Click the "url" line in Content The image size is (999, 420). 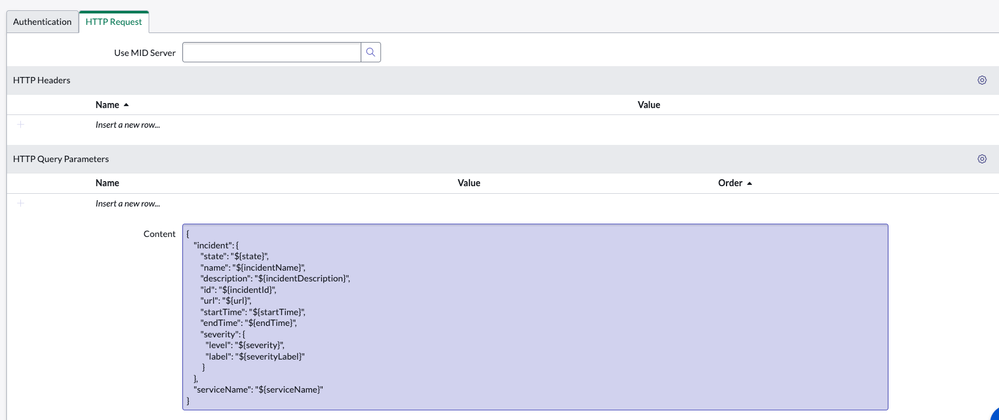pos(227,301)
